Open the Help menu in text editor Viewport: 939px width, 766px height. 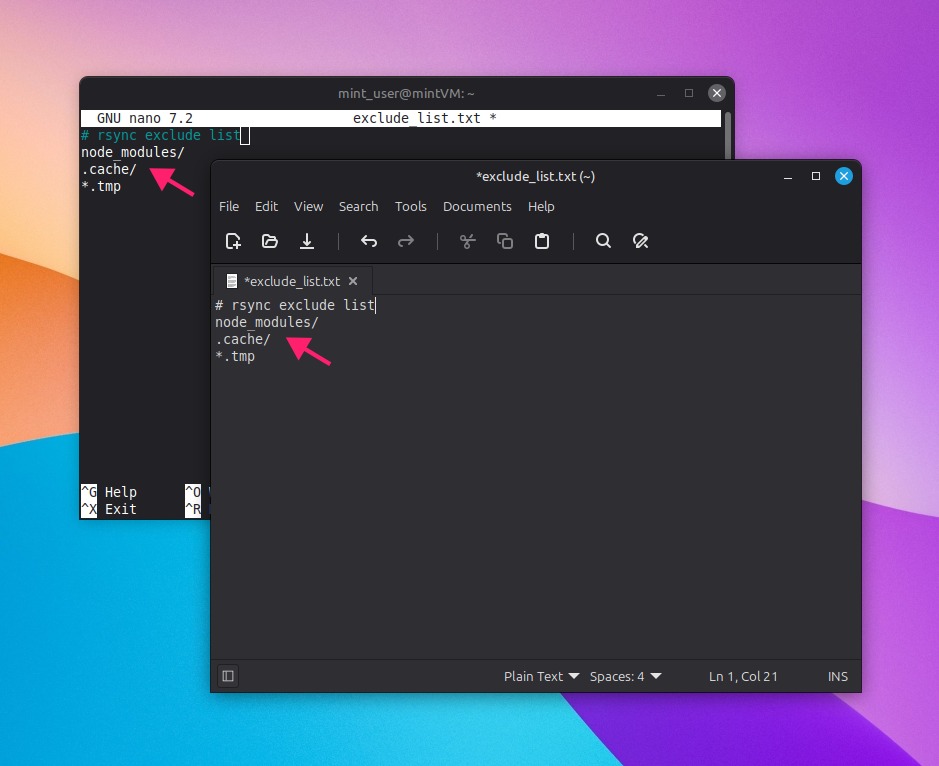click(541, 207)
